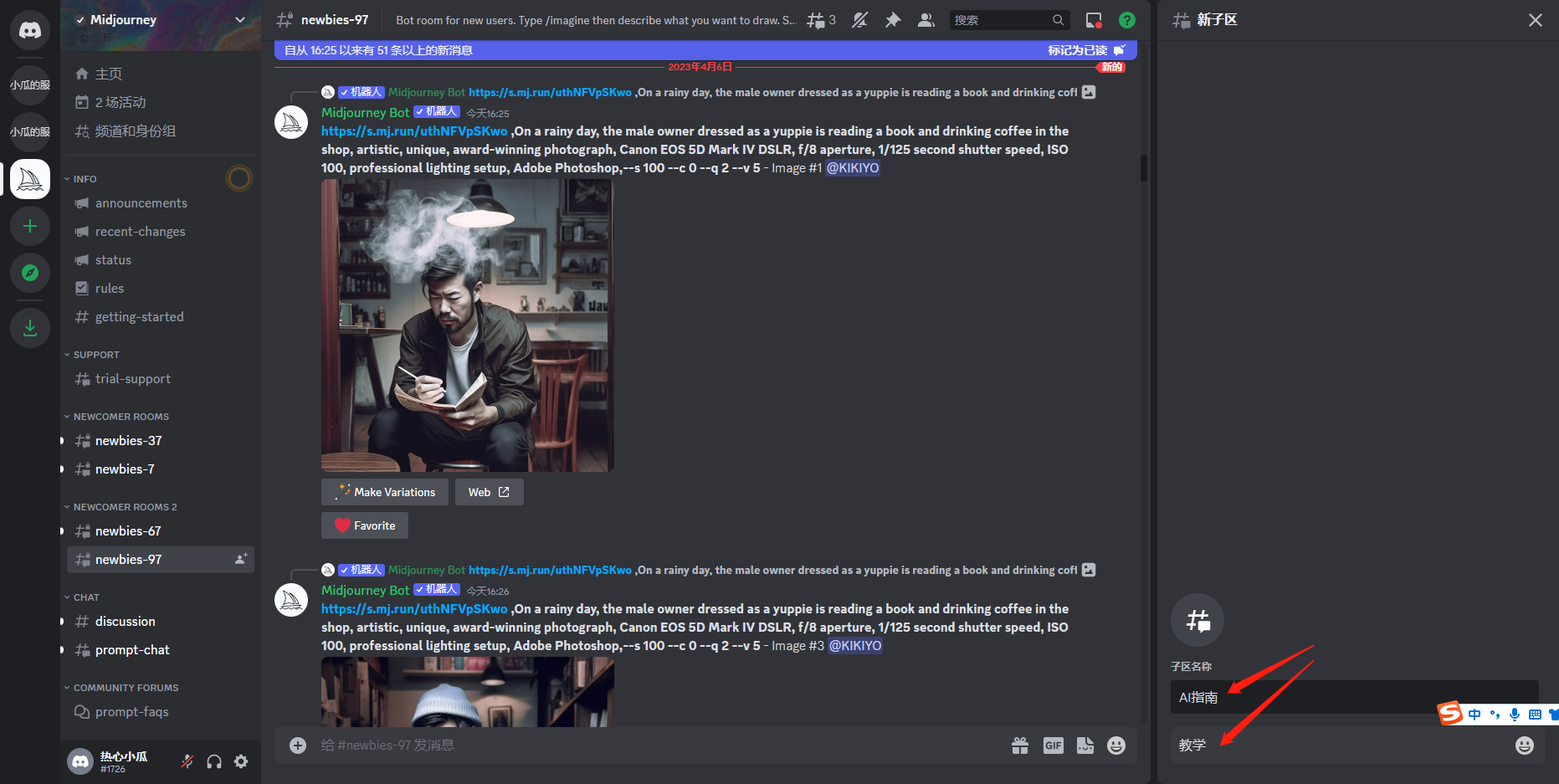This screenshot has height=784, width=1559.
Task: Open the recent-changes channel
Action: 161,232
